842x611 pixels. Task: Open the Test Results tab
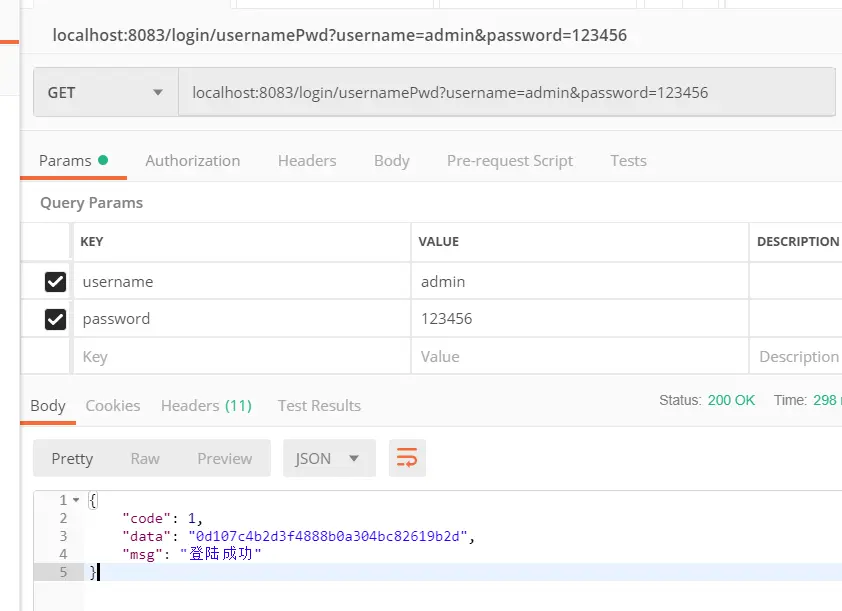tap(319, 405)
